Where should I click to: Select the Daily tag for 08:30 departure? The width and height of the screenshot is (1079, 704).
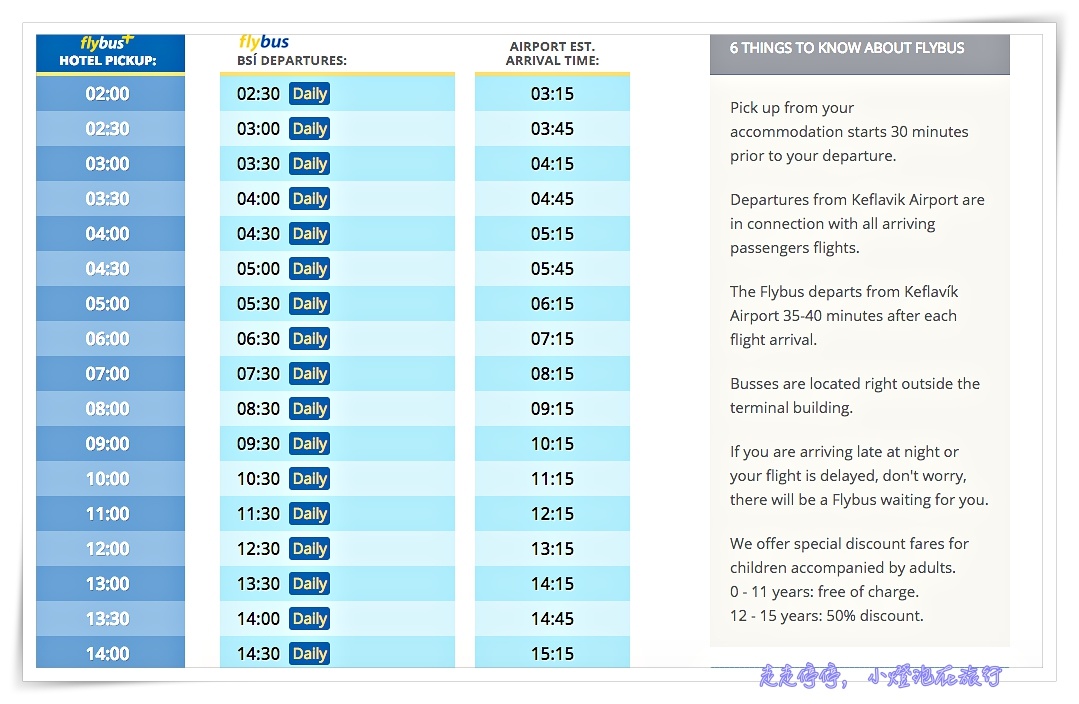pos(309,409)
